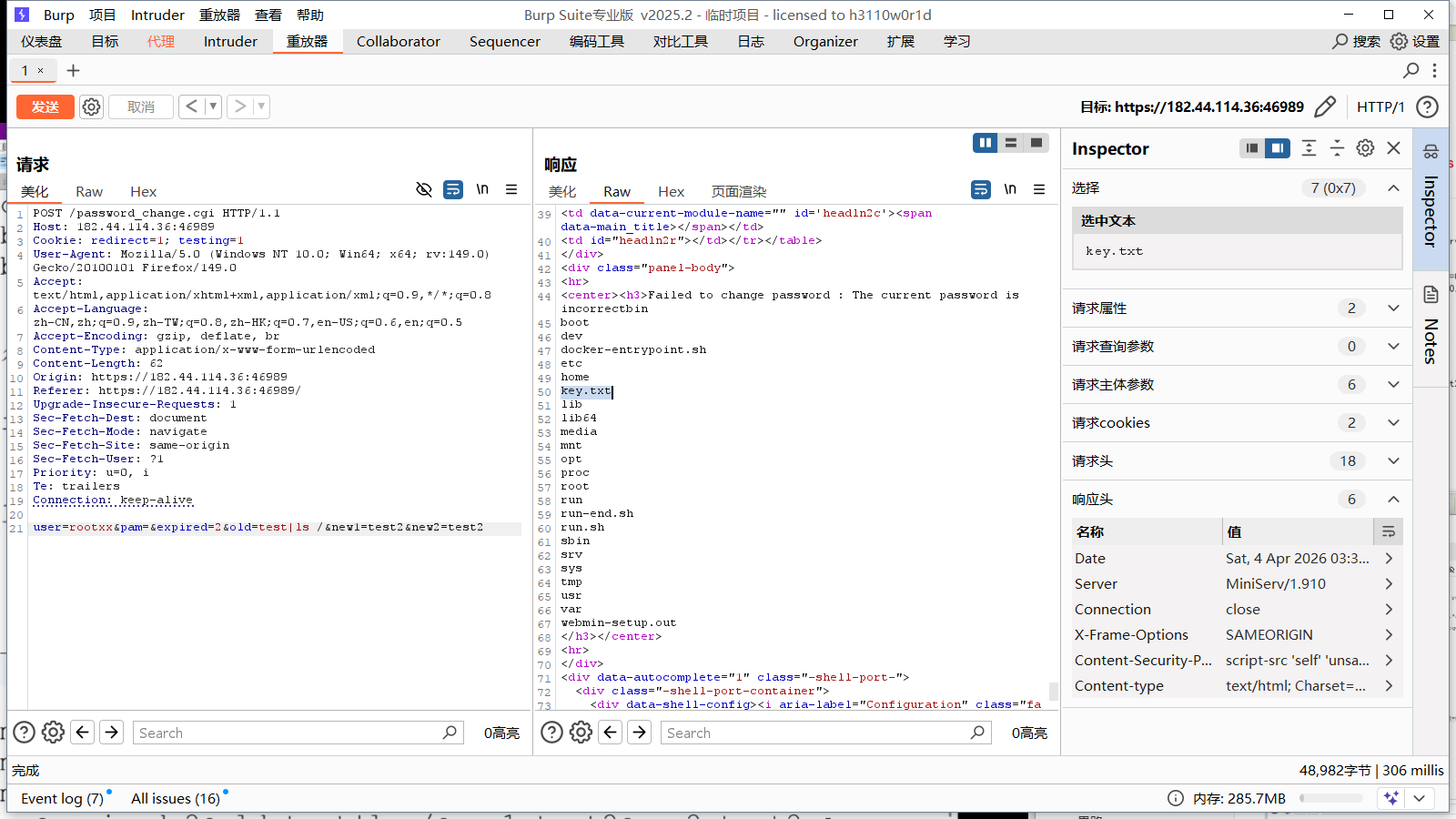
Task: Open the 代理 Proxy tab
Action: [x=161, y=41]
